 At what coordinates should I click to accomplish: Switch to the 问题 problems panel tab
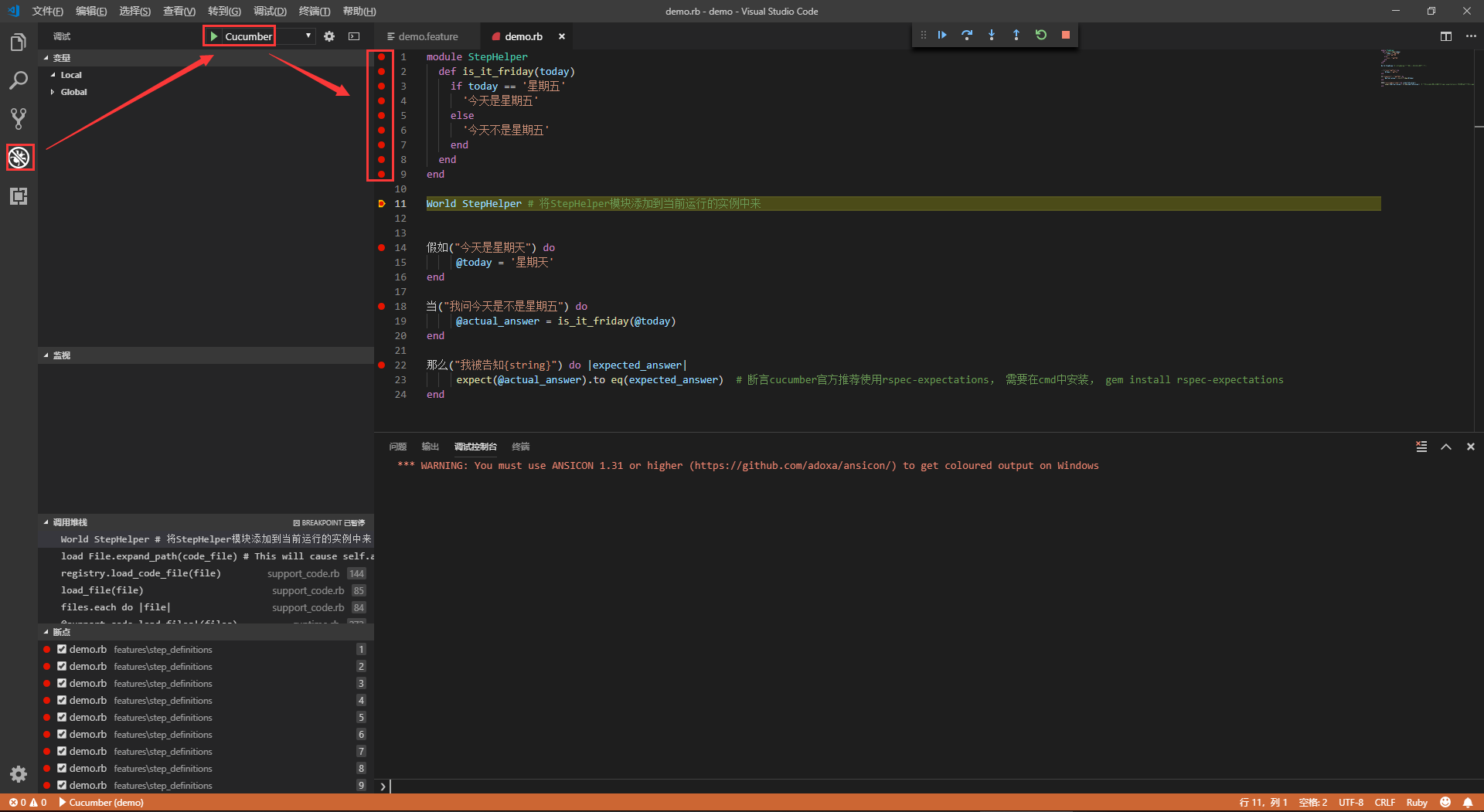coord(398,447)
